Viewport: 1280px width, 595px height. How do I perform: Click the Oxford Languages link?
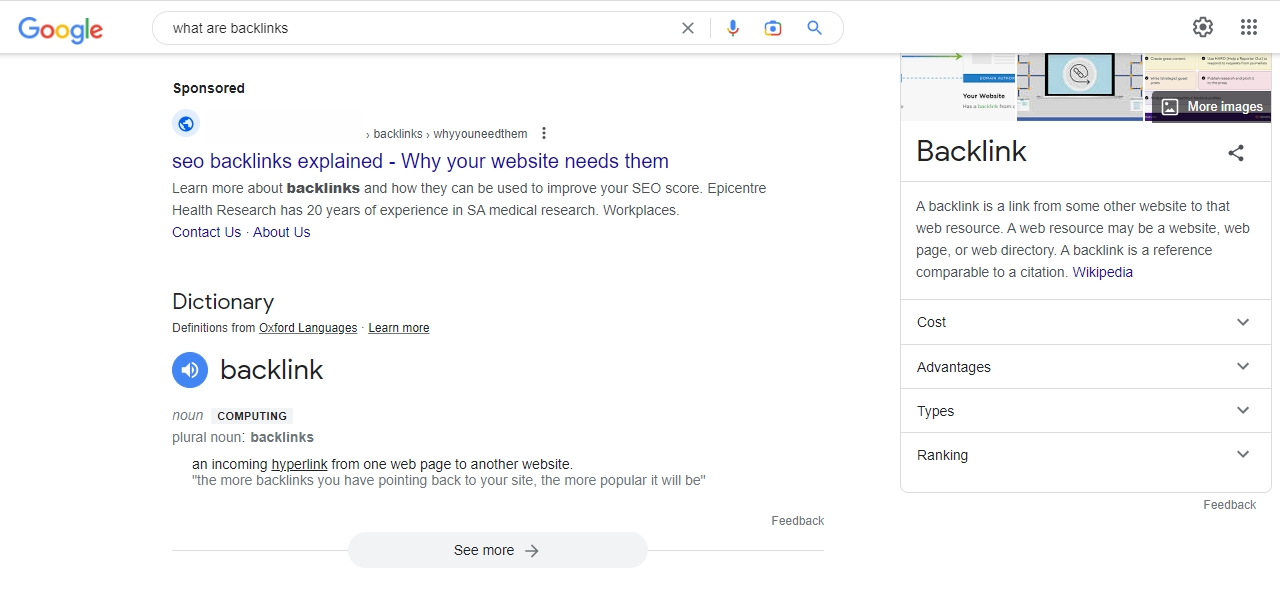(x=307, y=327)
